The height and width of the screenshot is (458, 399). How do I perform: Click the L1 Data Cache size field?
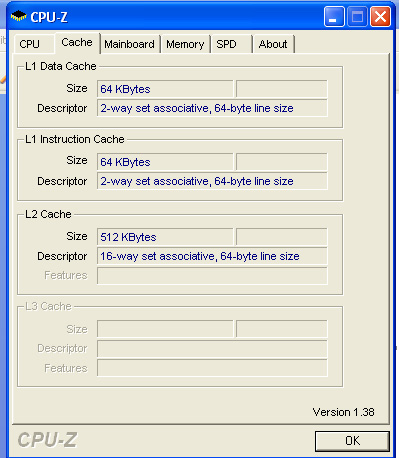[x=165, y=89]
